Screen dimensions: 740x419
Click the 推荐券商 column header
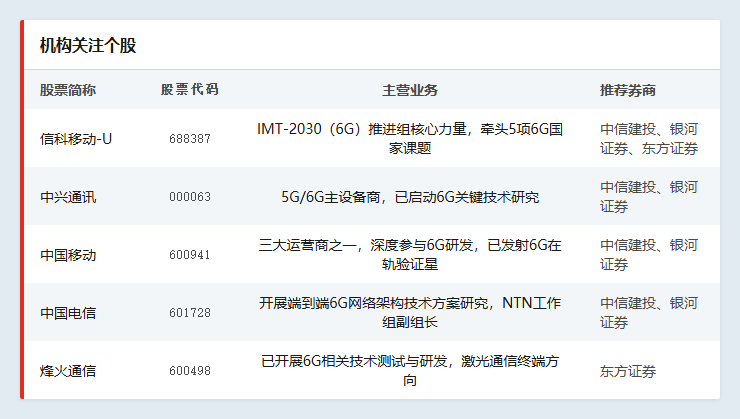pos(628,90)
